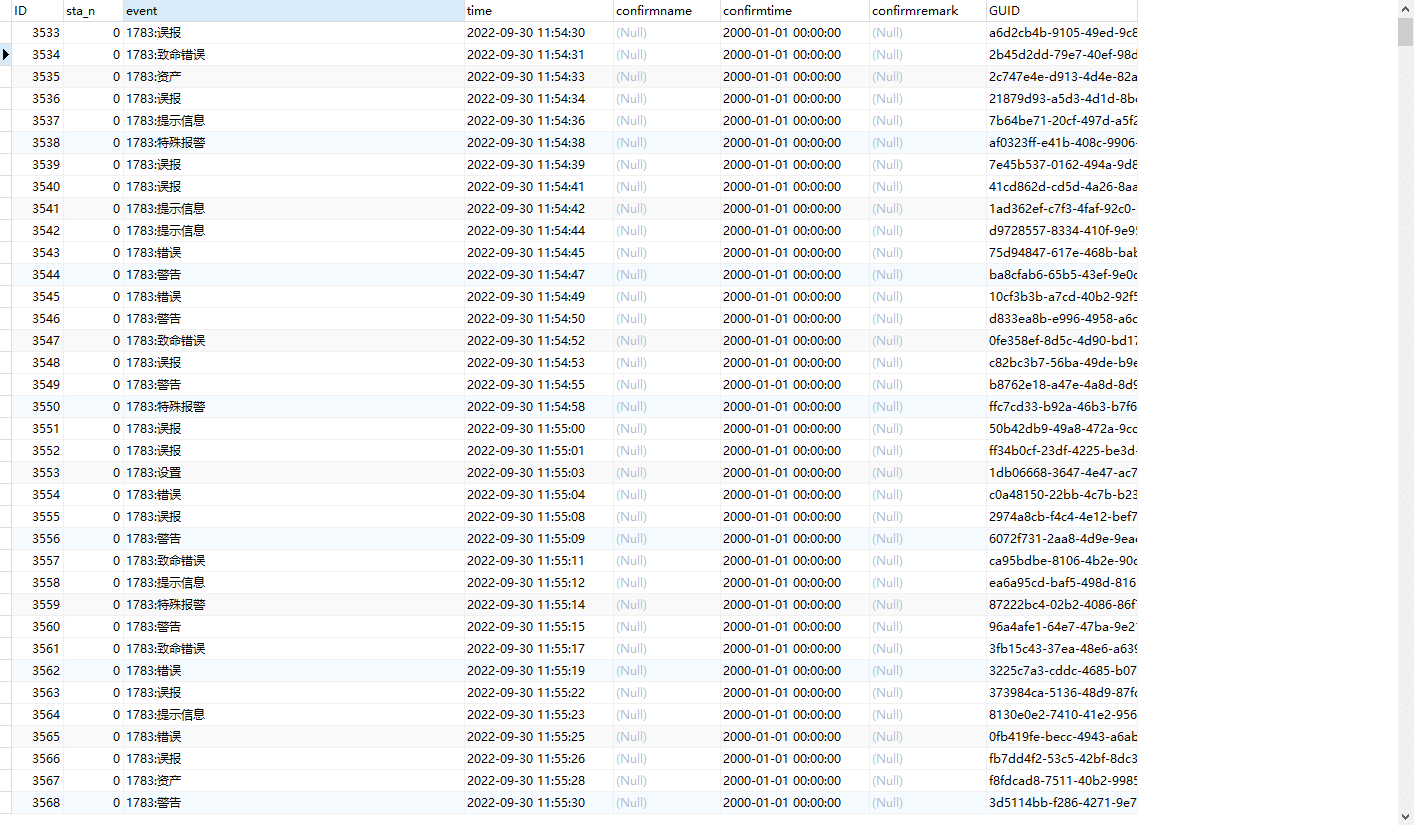Click the current row arrow indicator
1414x825 pixels.
tap(6, 54)
